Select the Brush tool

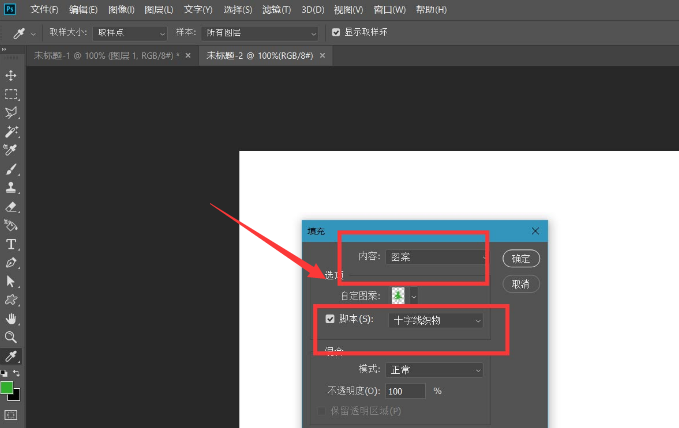11,169
